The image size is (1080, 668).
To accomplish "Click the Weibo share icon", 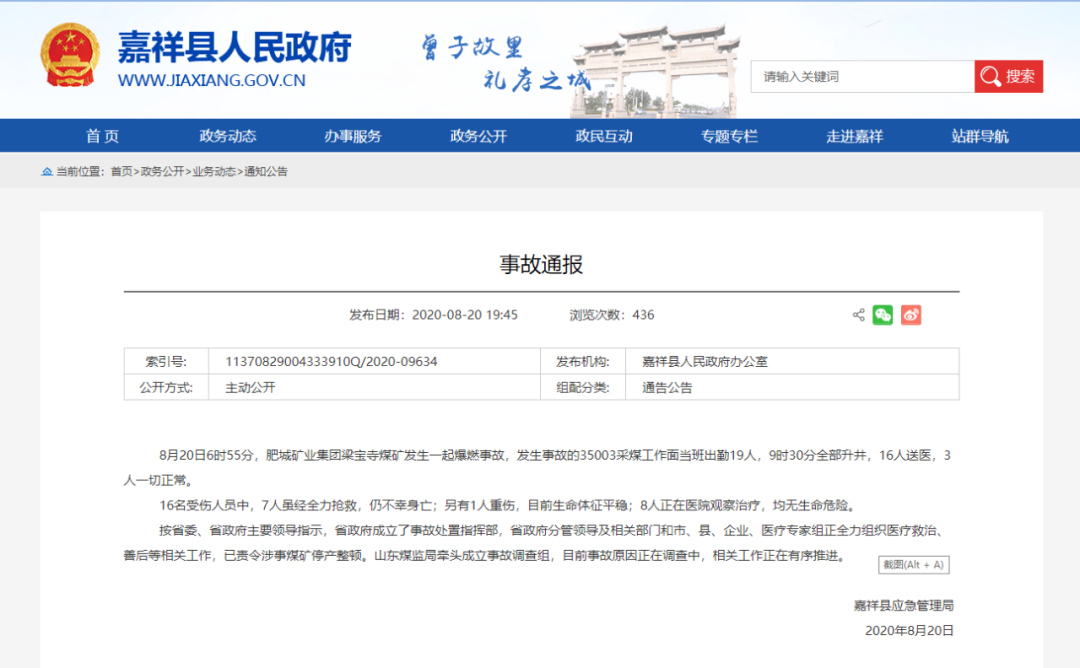I will [910, 314].
